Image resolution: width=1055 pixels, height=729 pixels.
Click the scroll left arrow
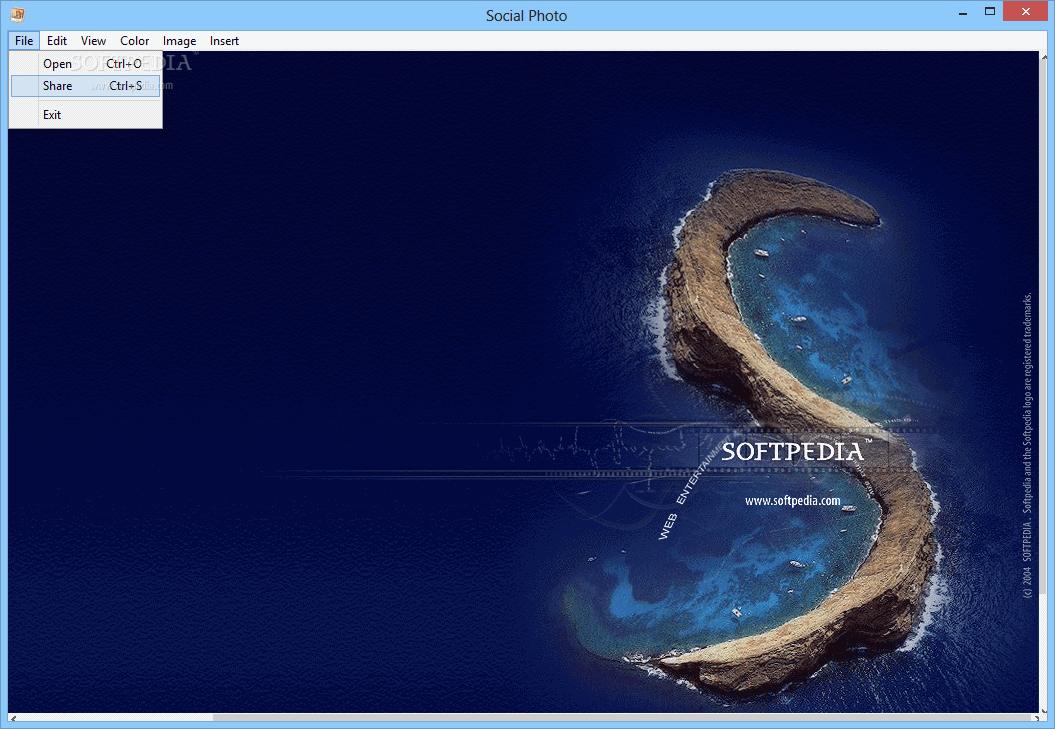(x=13, y=718)
